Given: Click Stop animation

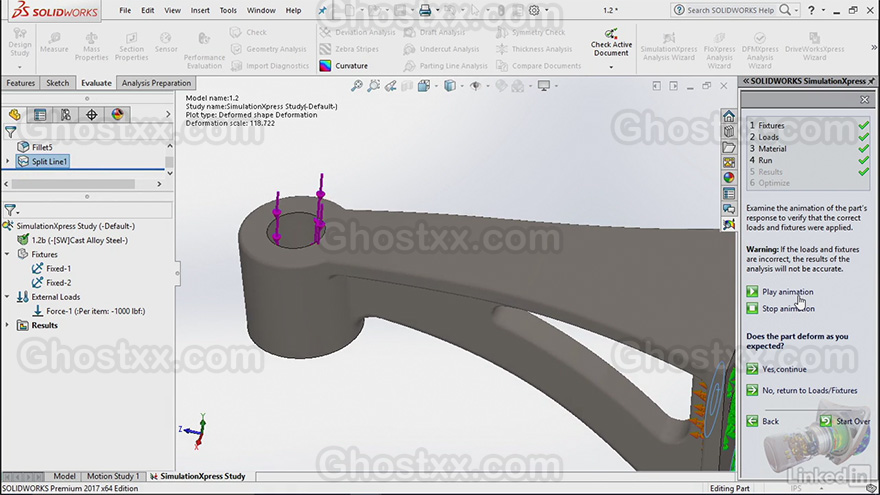Looking at the screenshot, I should [781, 309].
